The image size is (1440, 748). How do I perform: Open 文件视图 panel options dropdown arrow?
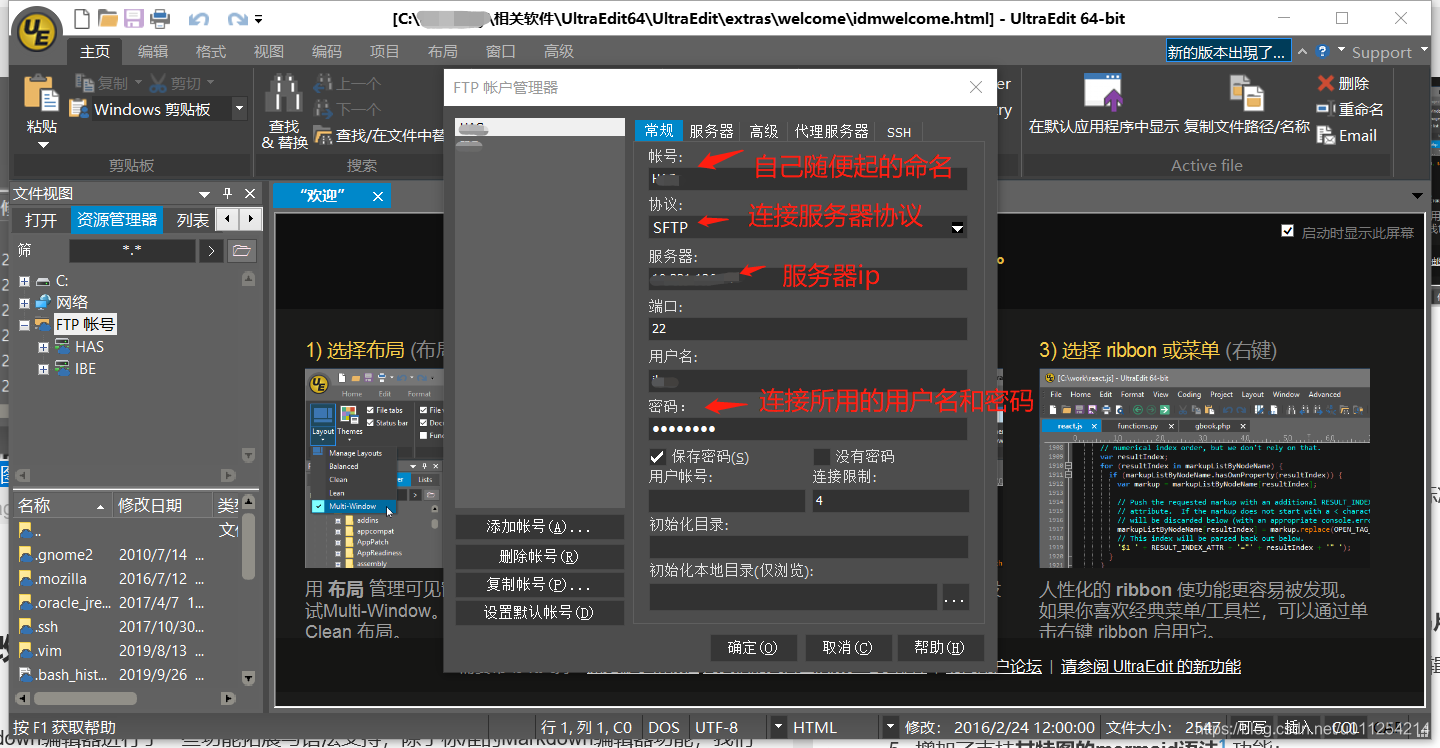click(204, 193)
